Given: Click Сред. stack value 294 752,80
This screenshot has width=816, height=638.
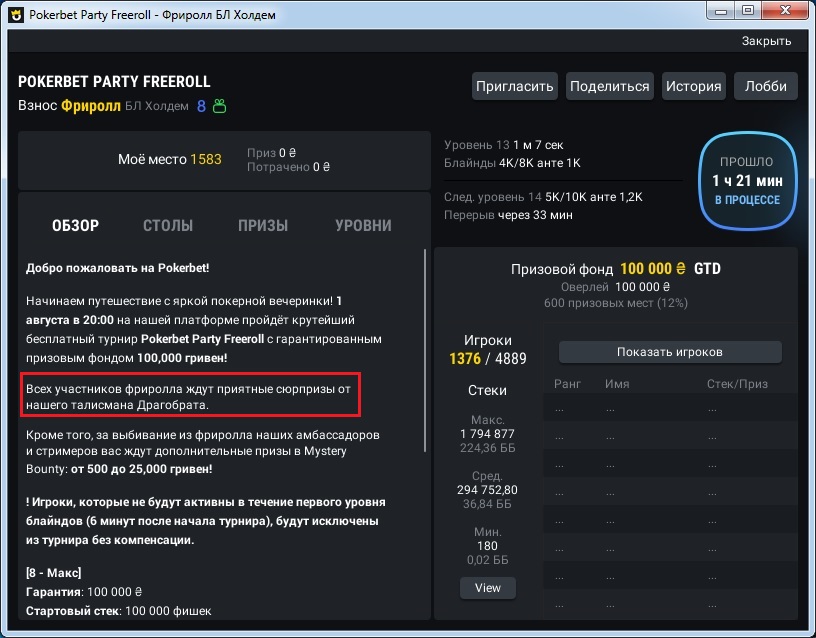Looking at the screenshot, I should [487, 490].
